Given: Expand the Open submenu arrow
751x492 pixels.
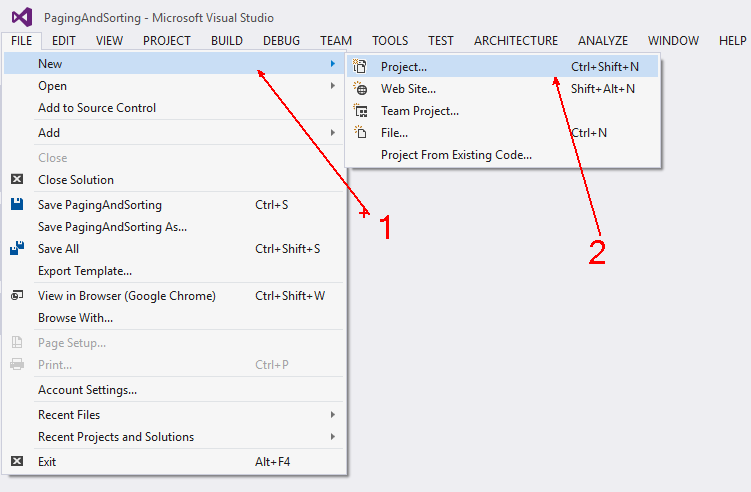Looking at the screenshot, I should 333,86.
